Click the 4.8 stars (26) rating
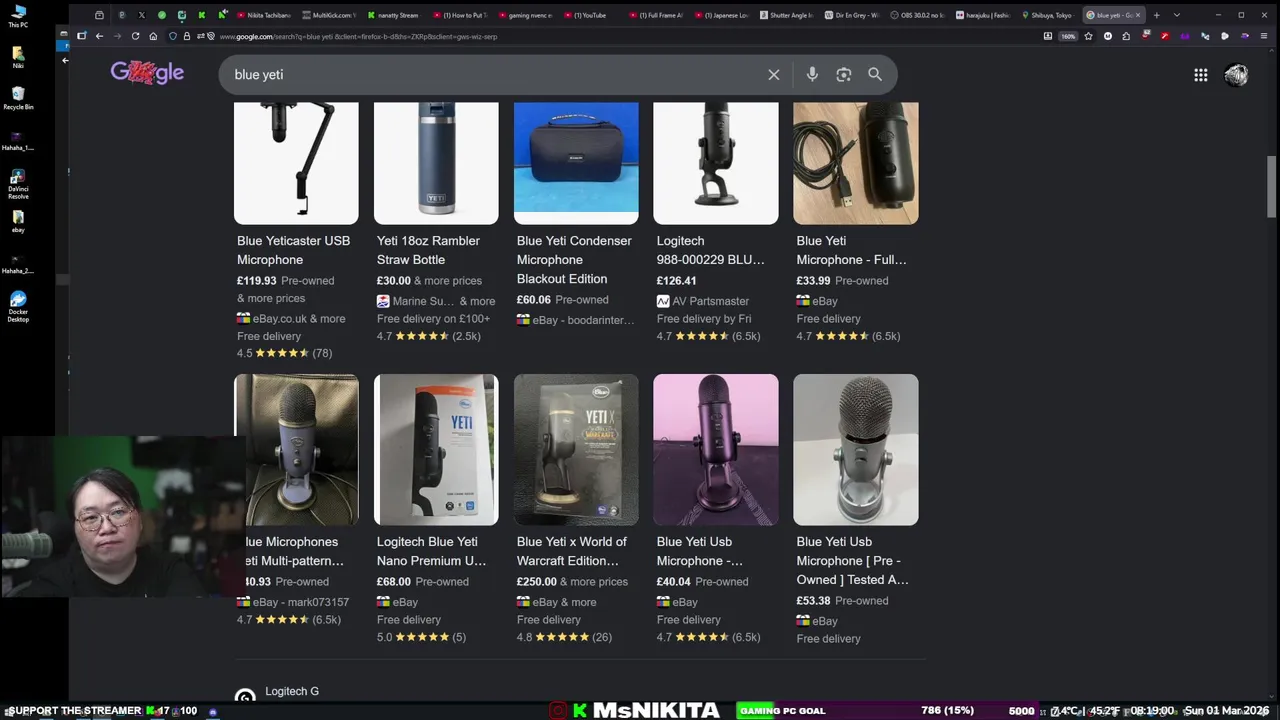Image resolution: width=1280 pixels, height=720 pixels. [x=564, y=637]
